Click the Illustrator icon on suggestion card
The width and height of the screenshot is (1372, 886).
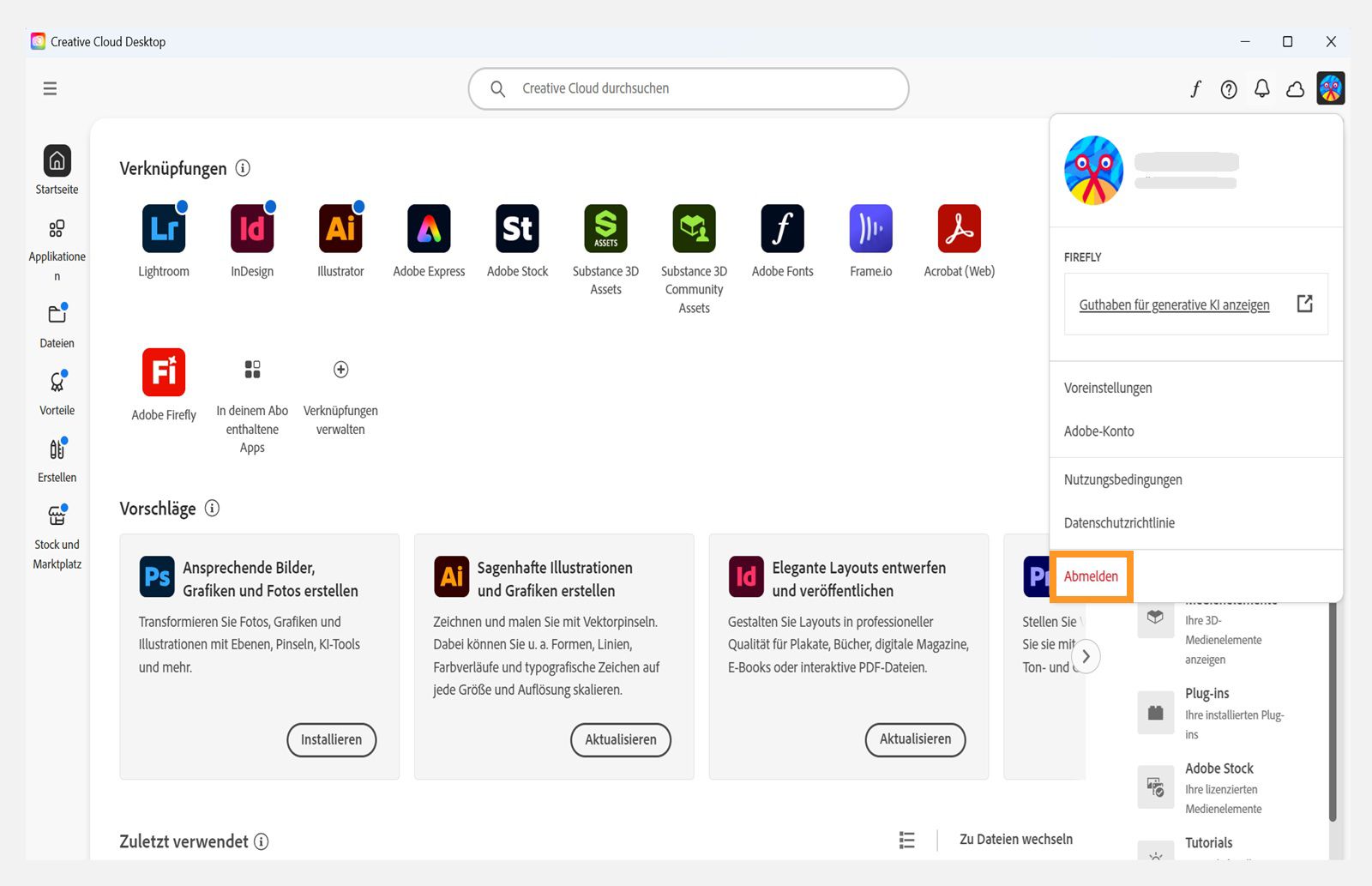[x=451, y=576]
